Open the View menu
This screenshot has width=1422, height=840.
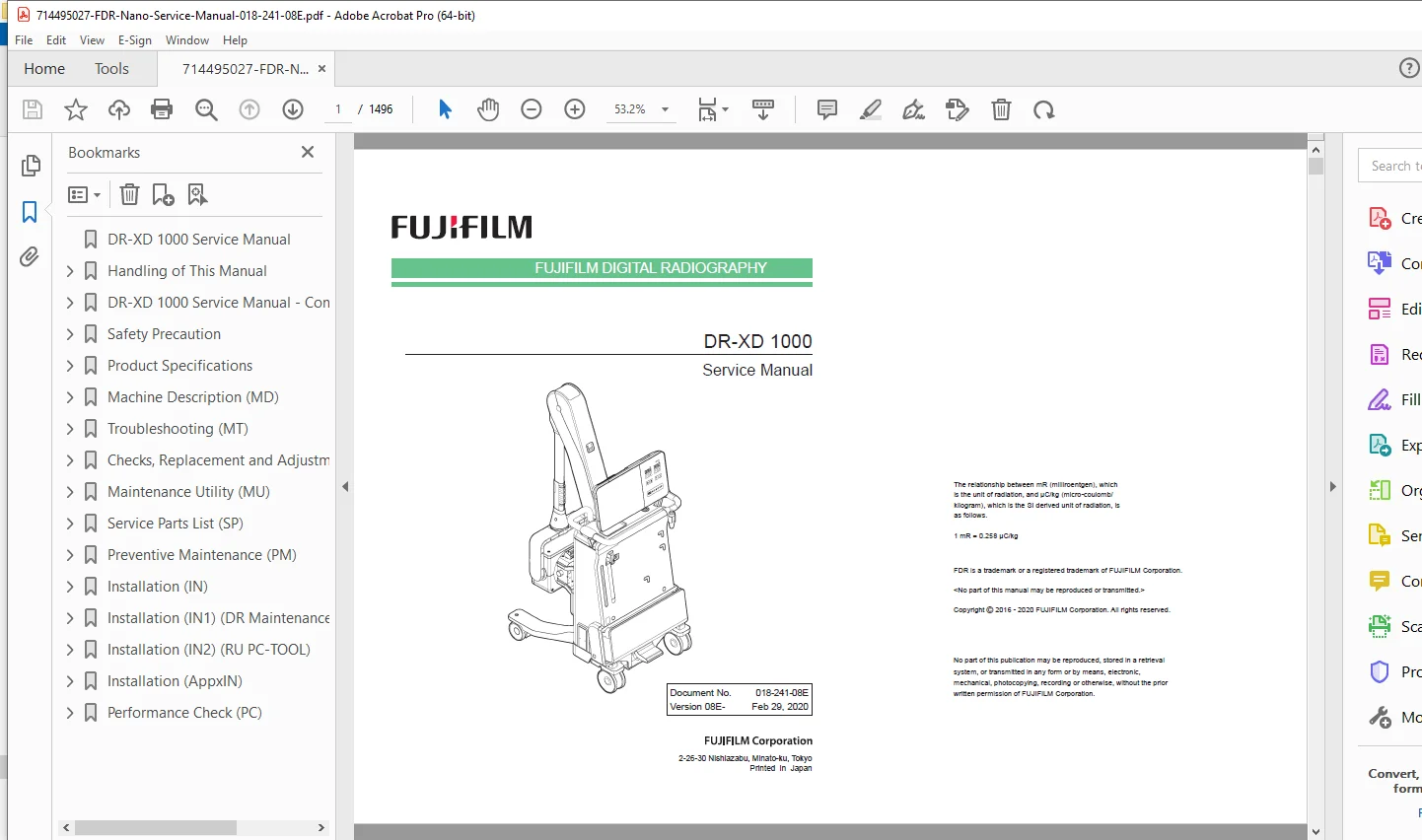[92, 40]
